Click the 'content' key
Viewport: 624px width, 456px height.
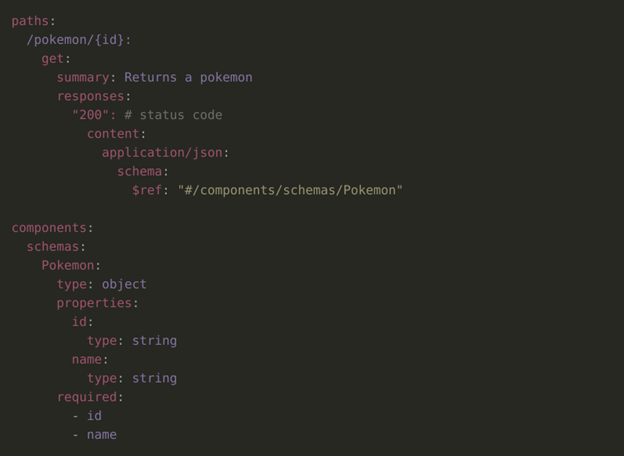113,134
